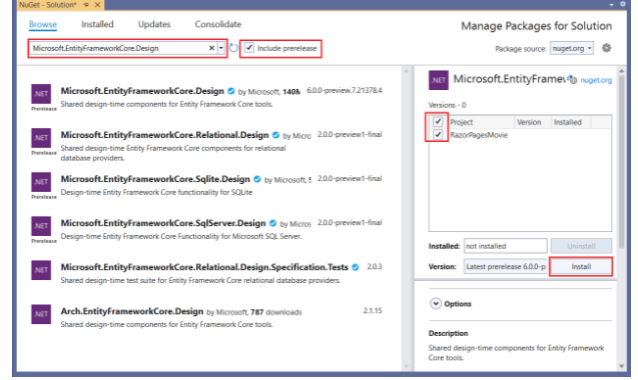Image resolution: width=638 pixels, height=380 pixels.
Task: Switch to the Consolidate tab
Action: click(218, 24)
